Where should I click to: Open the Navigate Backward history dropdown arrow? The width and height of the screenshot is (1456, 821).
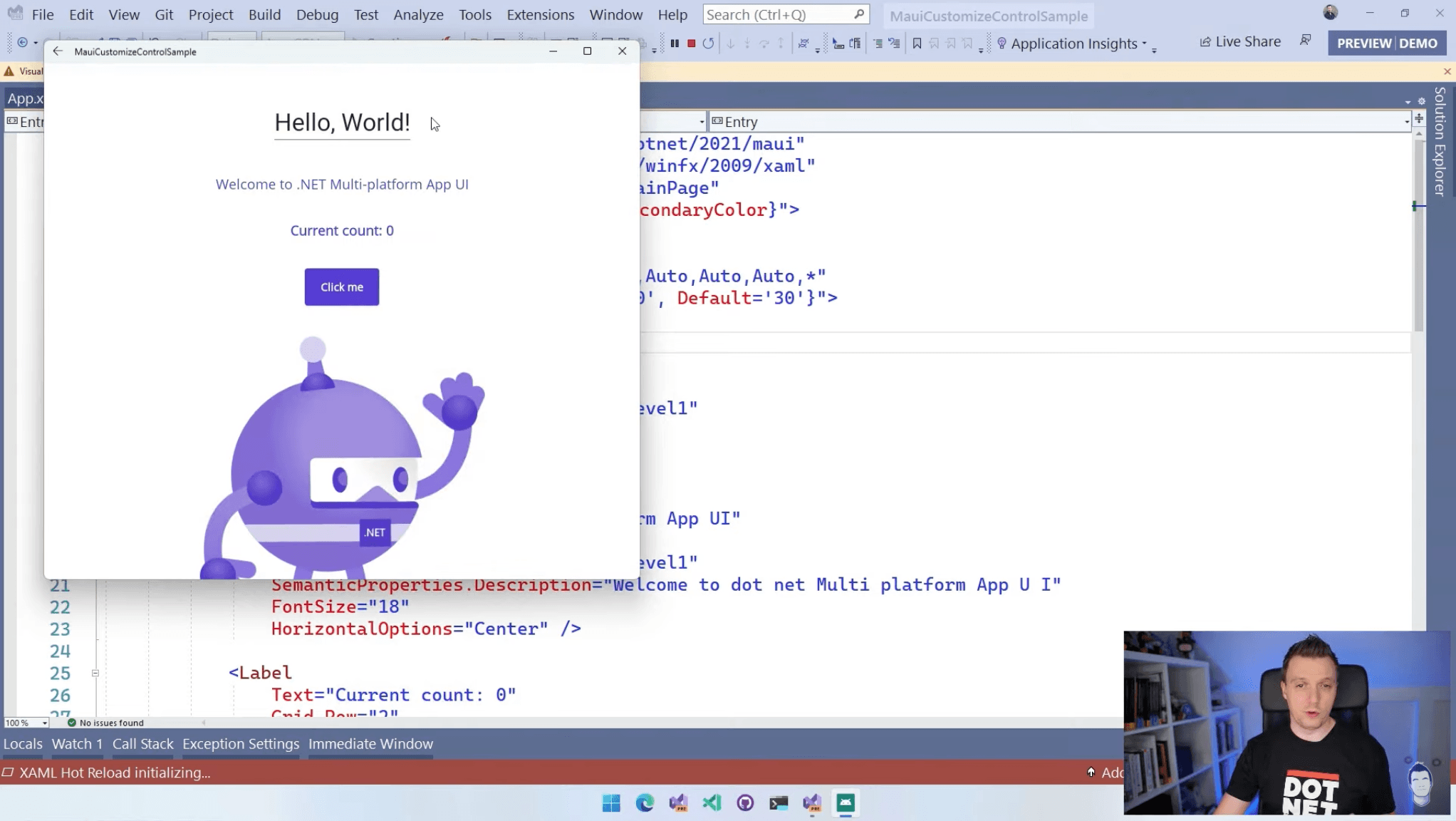[36, 43]
